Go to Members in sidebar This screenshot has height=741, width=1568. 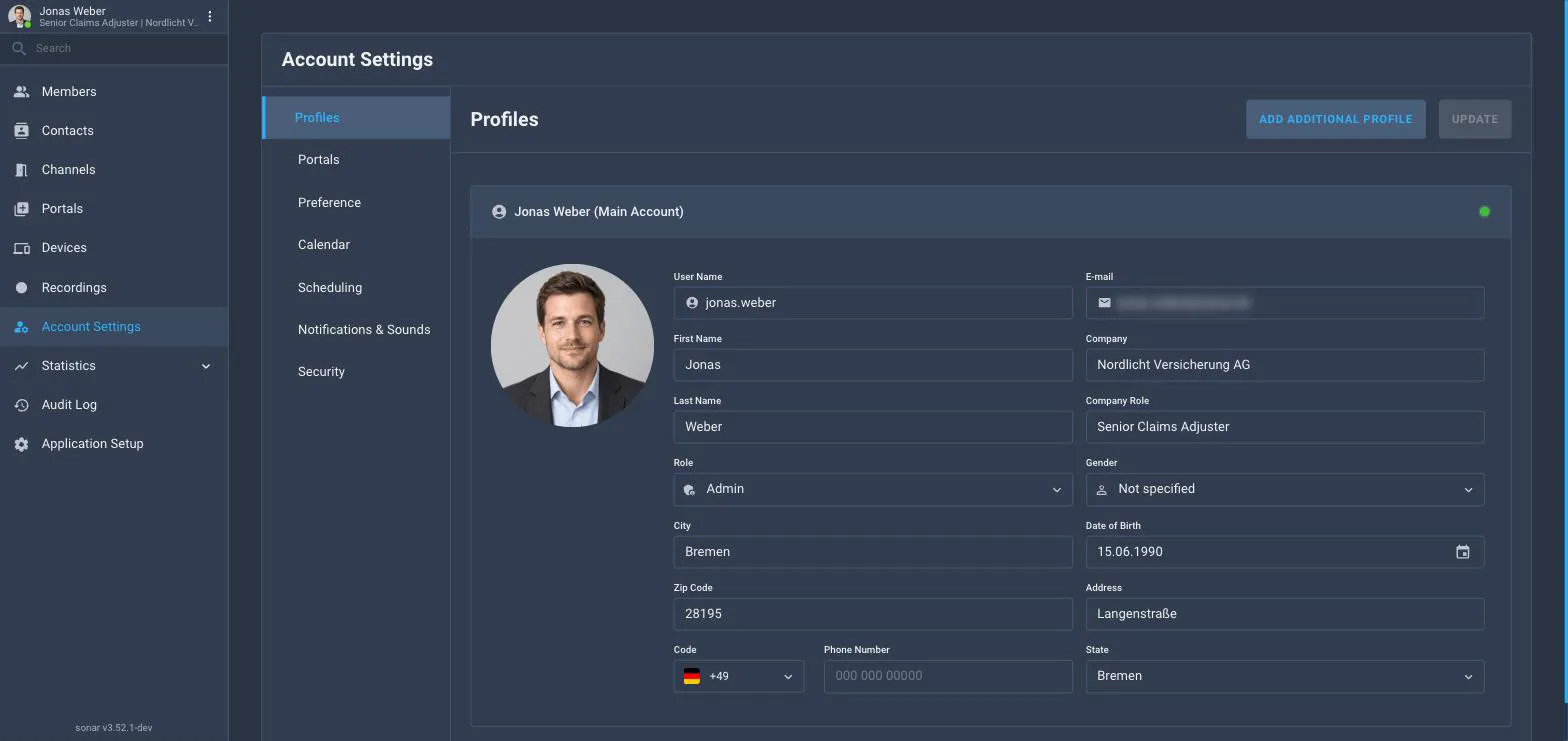(x=114, y=91)
